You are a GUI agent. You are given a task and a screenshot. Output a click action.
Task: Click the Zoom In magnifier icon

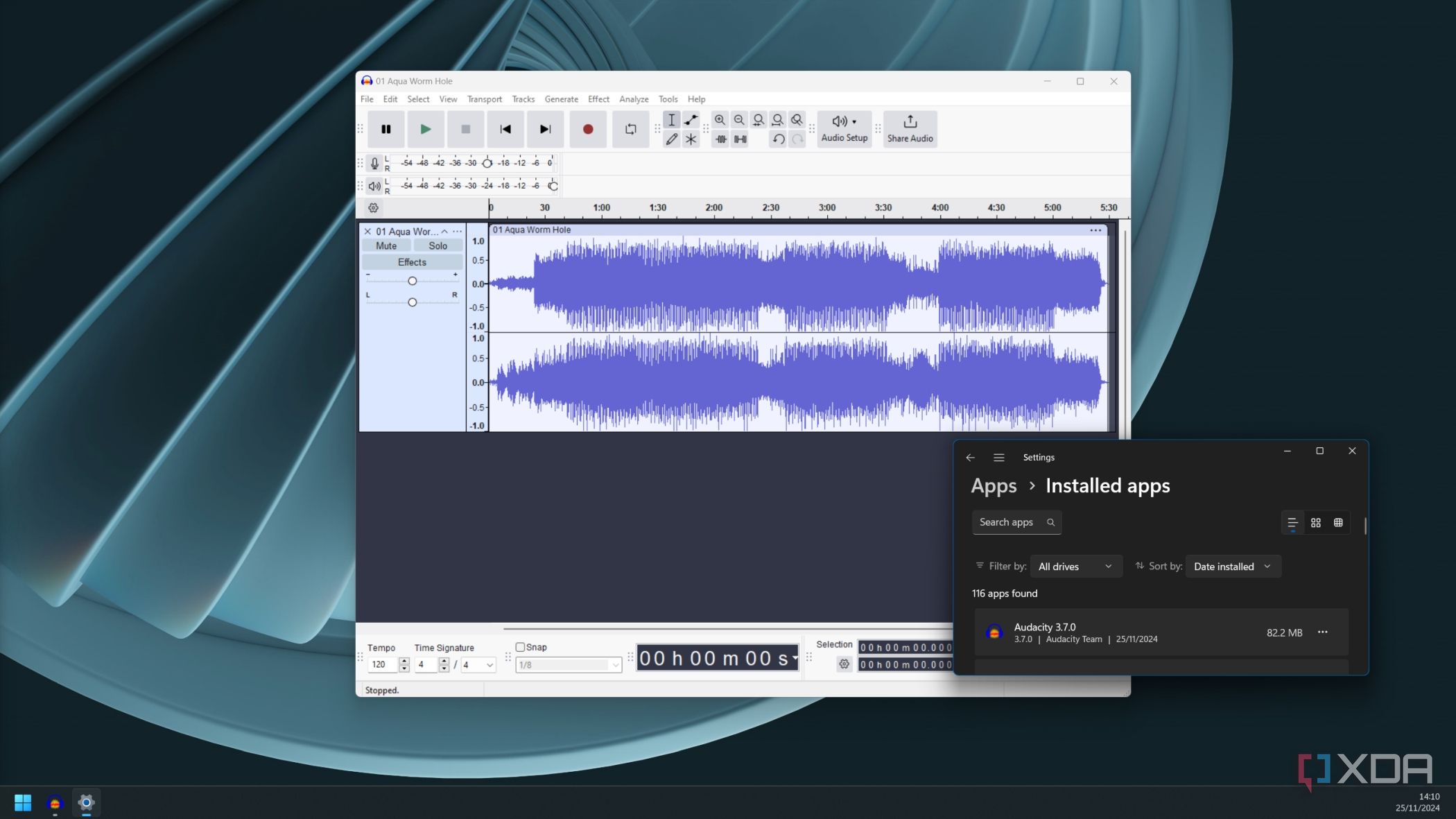(720, 120)
